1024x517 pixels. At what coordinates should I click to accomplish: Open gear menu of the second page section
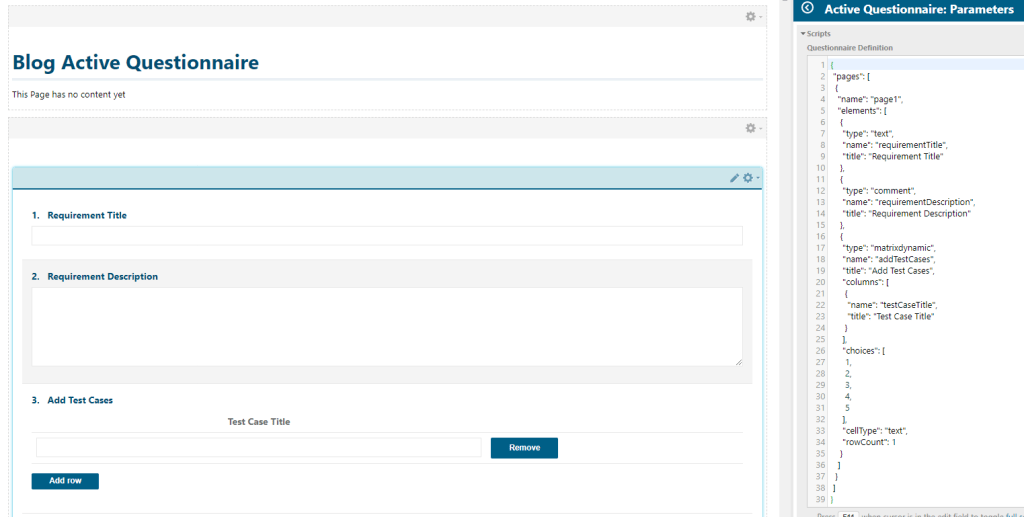tap(752, 128)
